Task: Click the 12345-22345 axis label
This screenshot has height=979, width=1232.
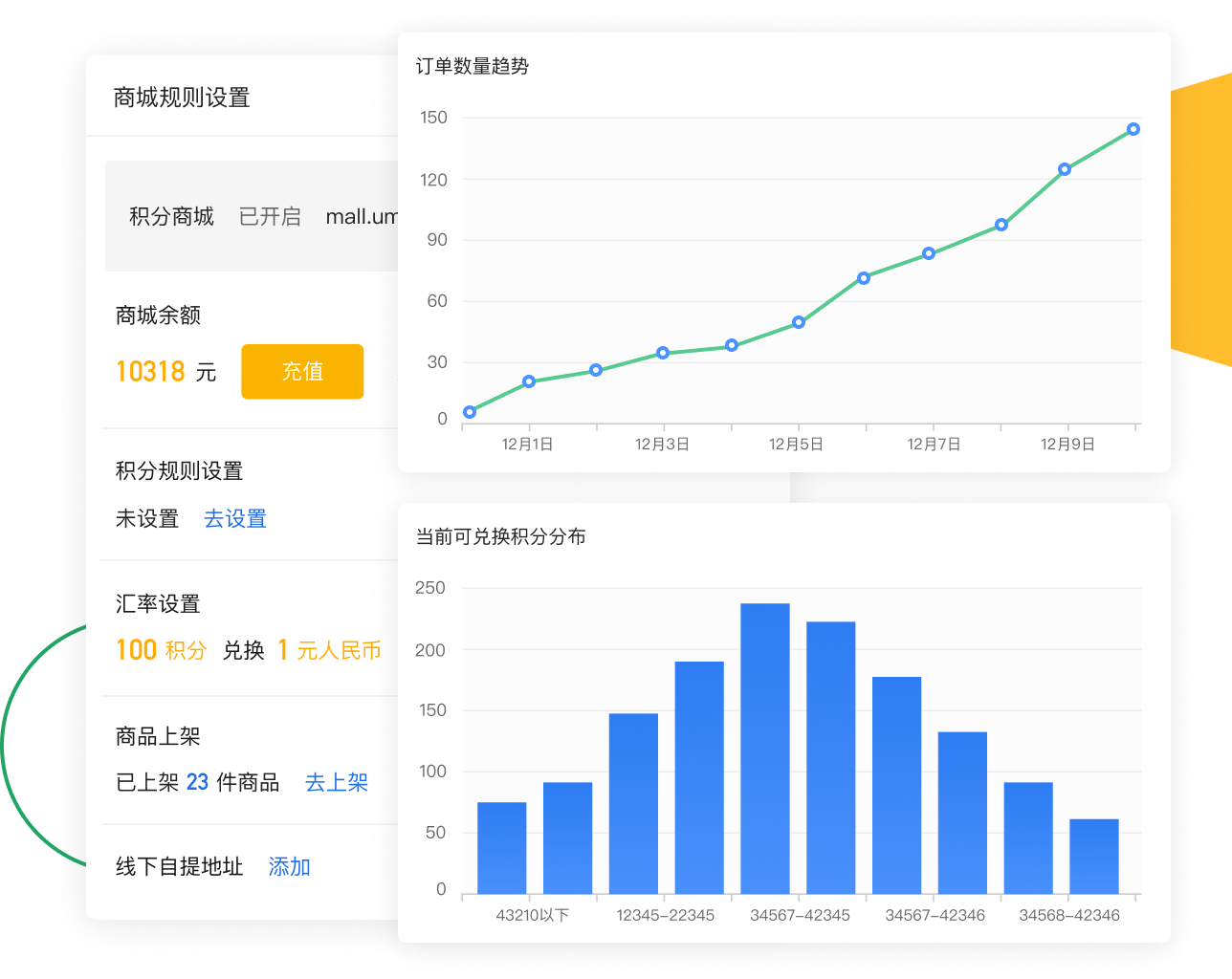Action: click(665, 915)
